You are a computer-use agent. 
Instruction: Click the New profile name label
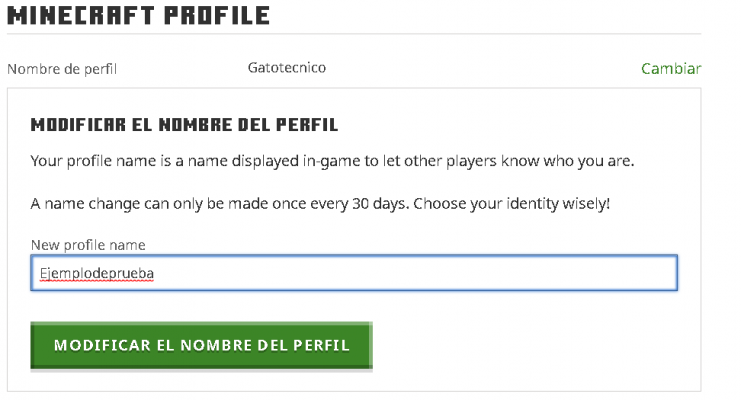click(x=88, y=245)
